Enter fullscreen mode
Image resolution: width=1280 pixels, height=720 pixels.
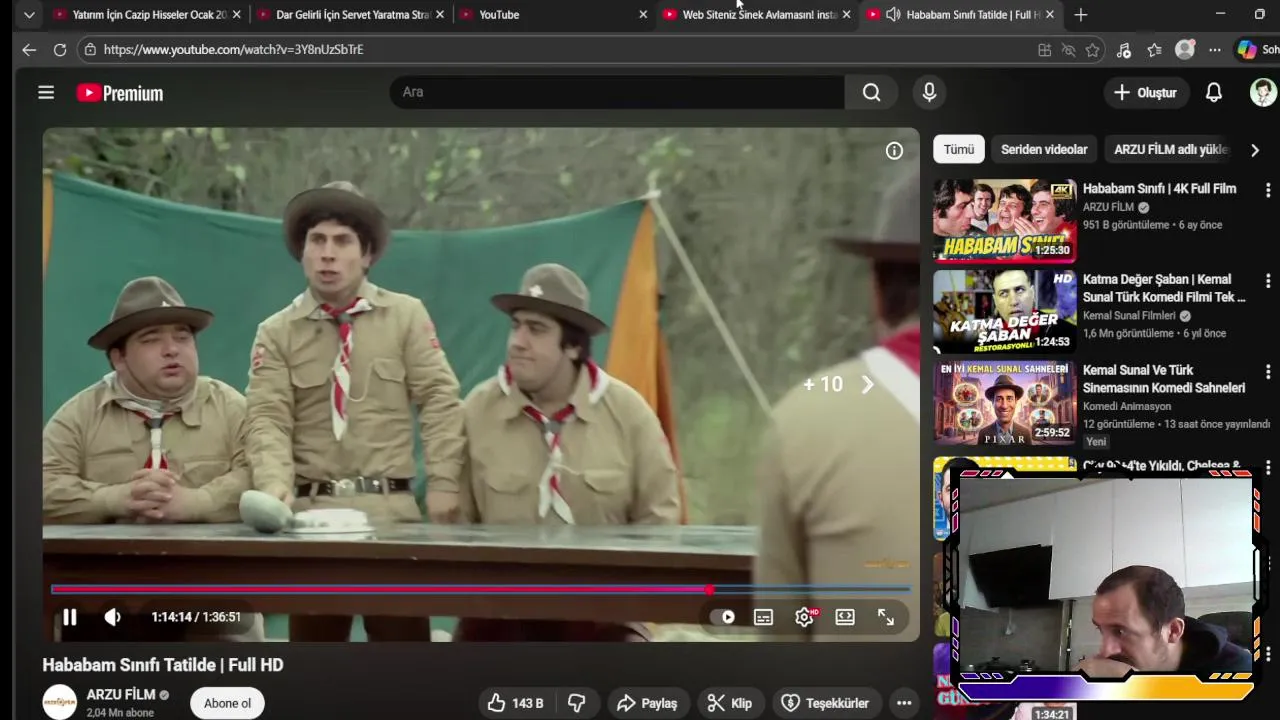coord(886,617)
